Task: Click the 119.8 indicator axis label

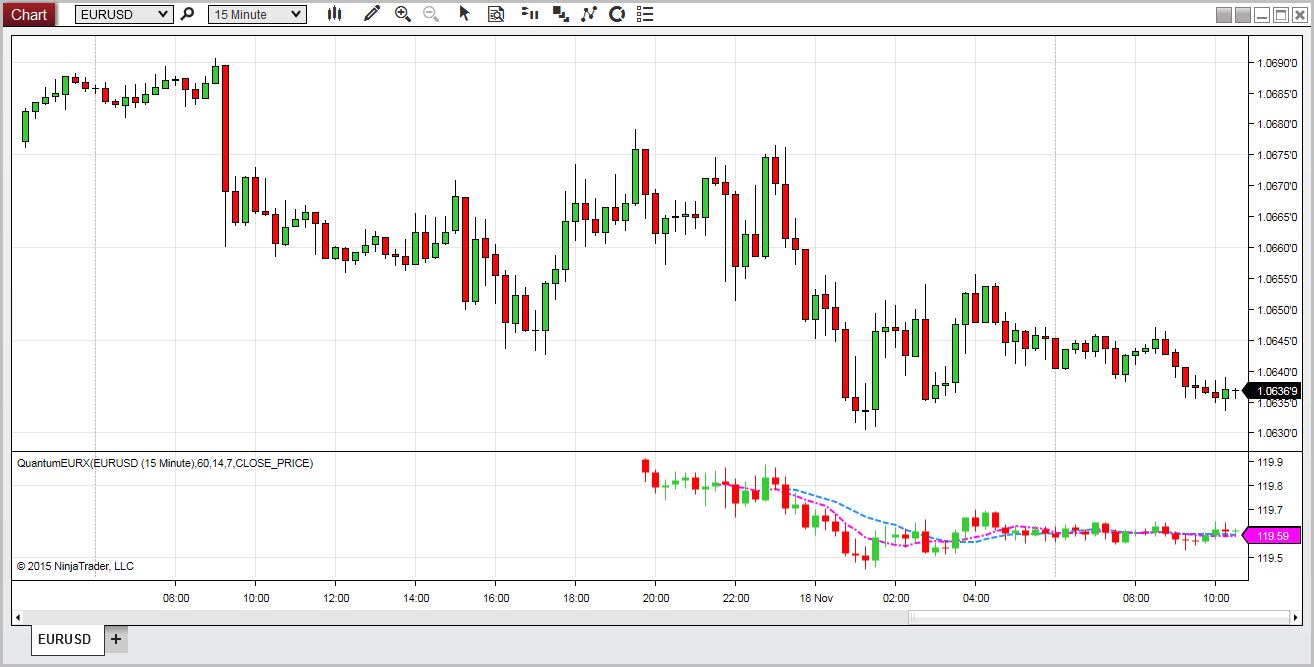Action: click(x=1270, y=486)
